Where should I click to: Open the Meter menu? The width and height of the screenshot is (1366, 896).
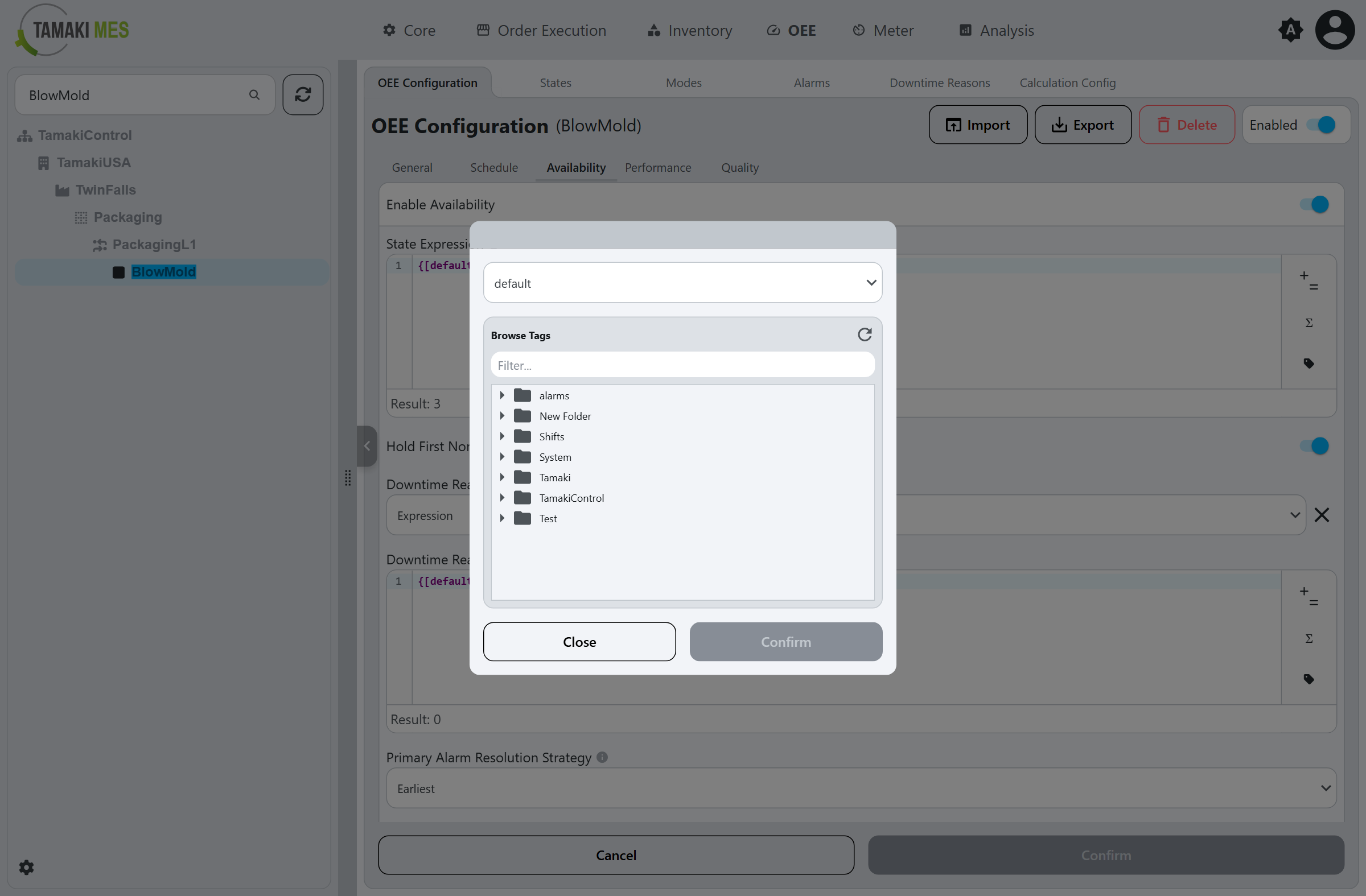pos(883,30)
